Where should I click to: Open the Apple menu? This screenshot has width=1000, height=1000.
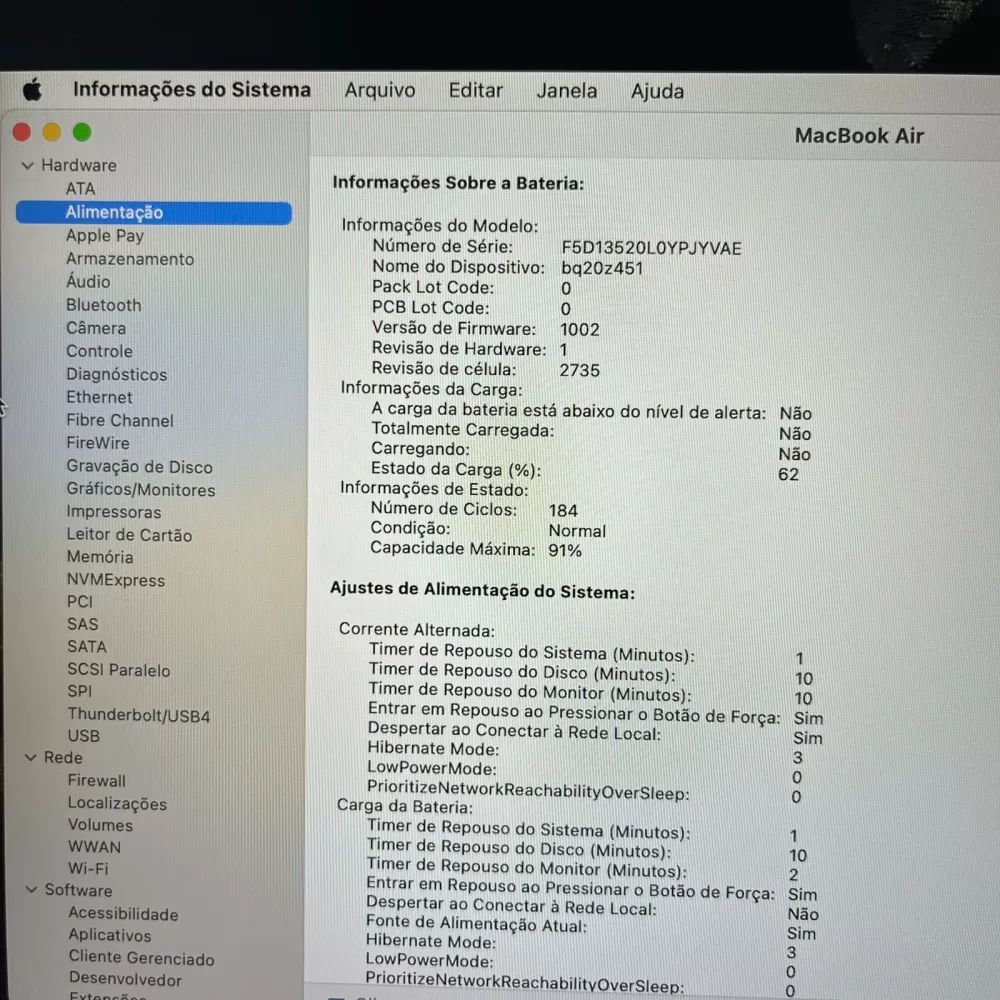coord(32,90)
